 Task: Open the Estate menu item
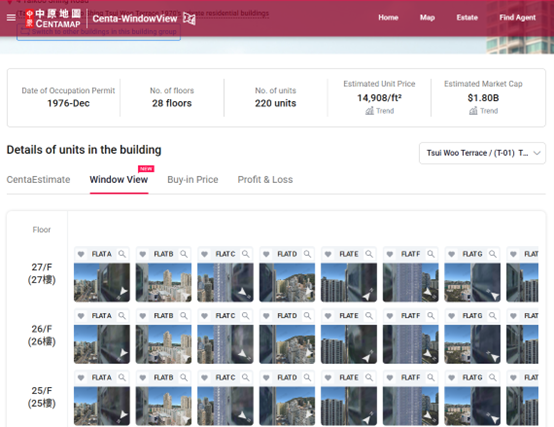(x=467, y=17)
